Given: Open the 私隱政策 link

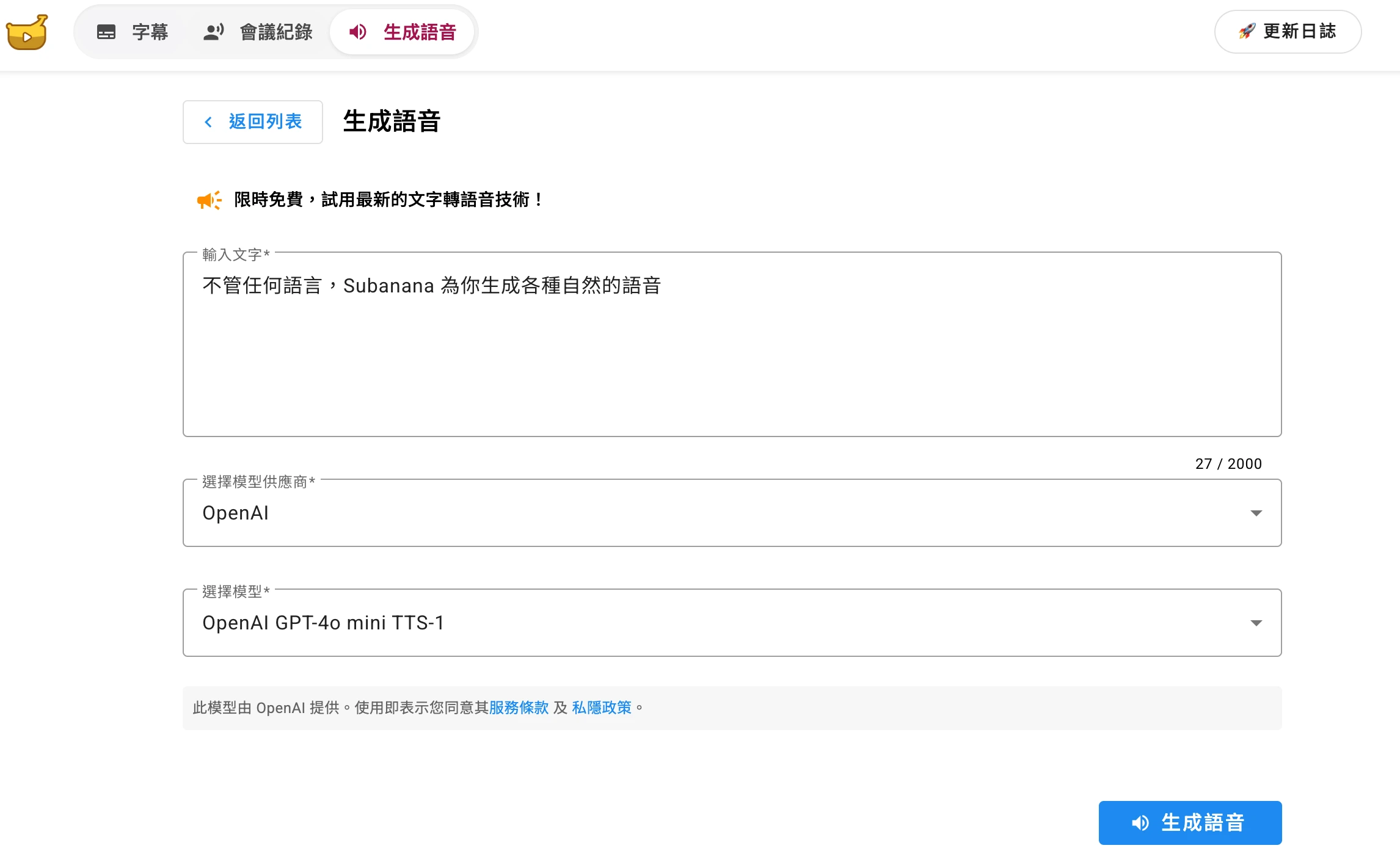Looking at the screenshot, I should (602, 708).
